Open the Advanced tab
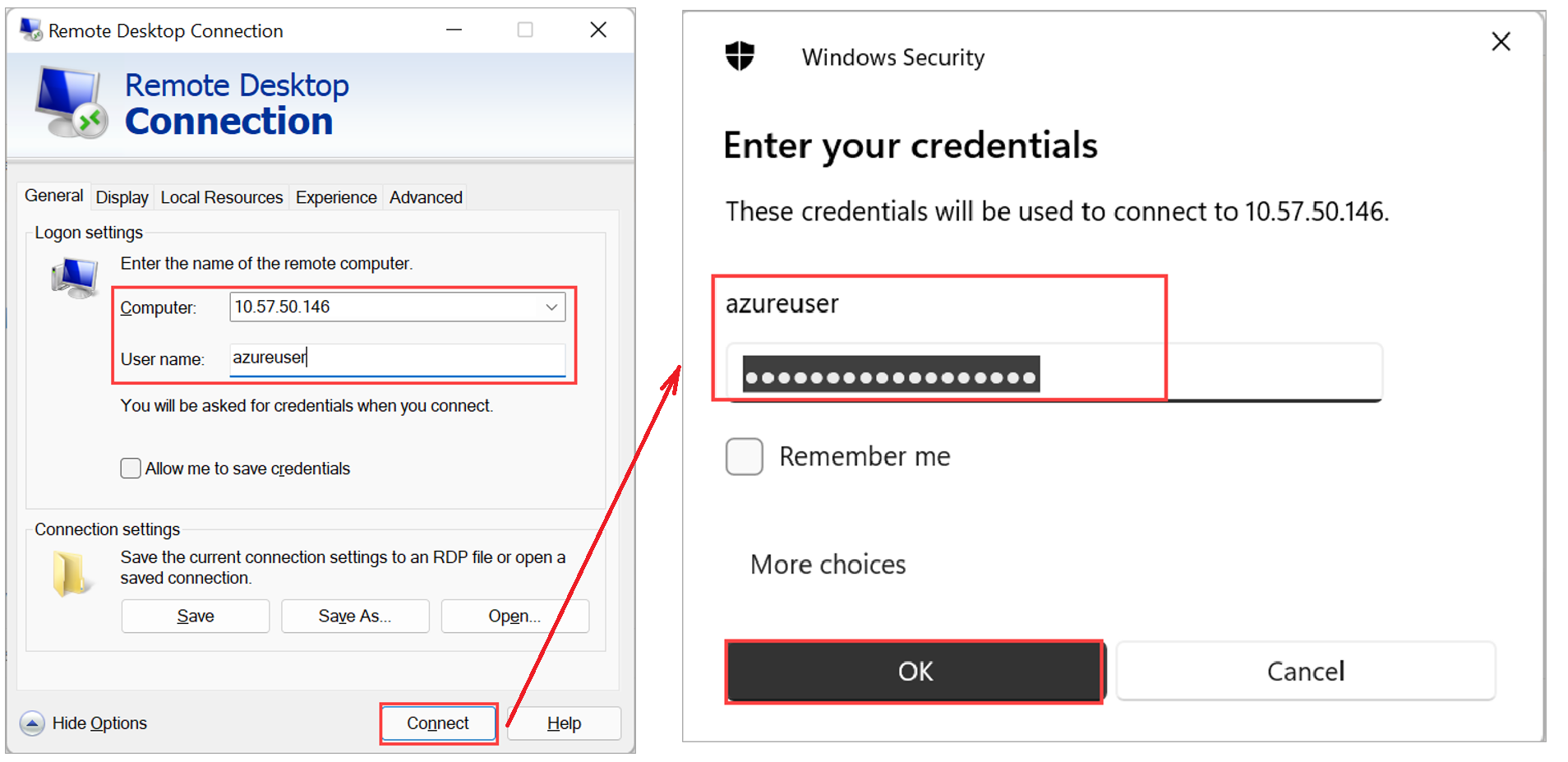 click(425, 196)
